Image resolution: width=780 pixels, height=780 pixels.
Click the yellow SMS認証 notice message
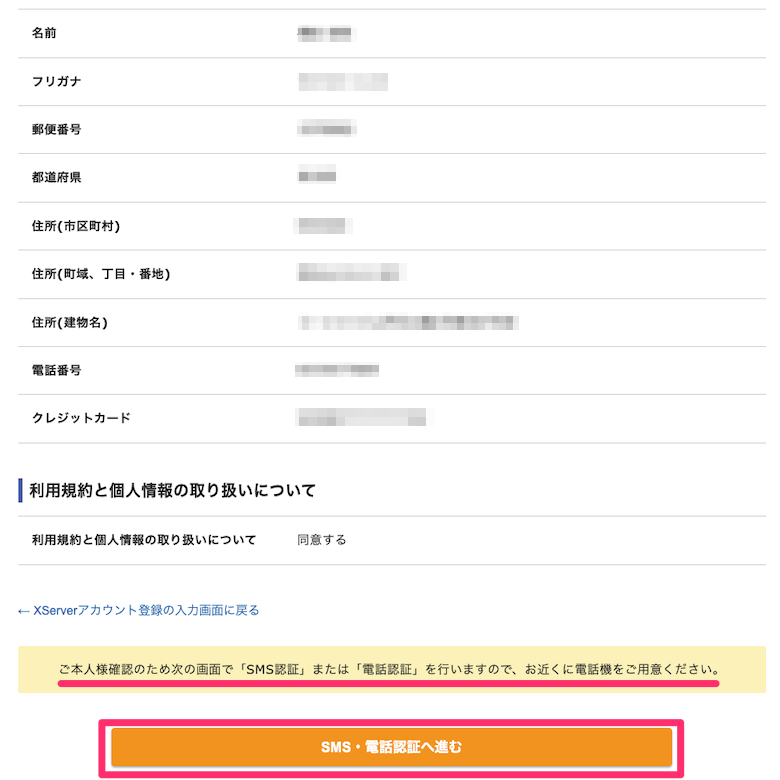[x=389, y=670]
